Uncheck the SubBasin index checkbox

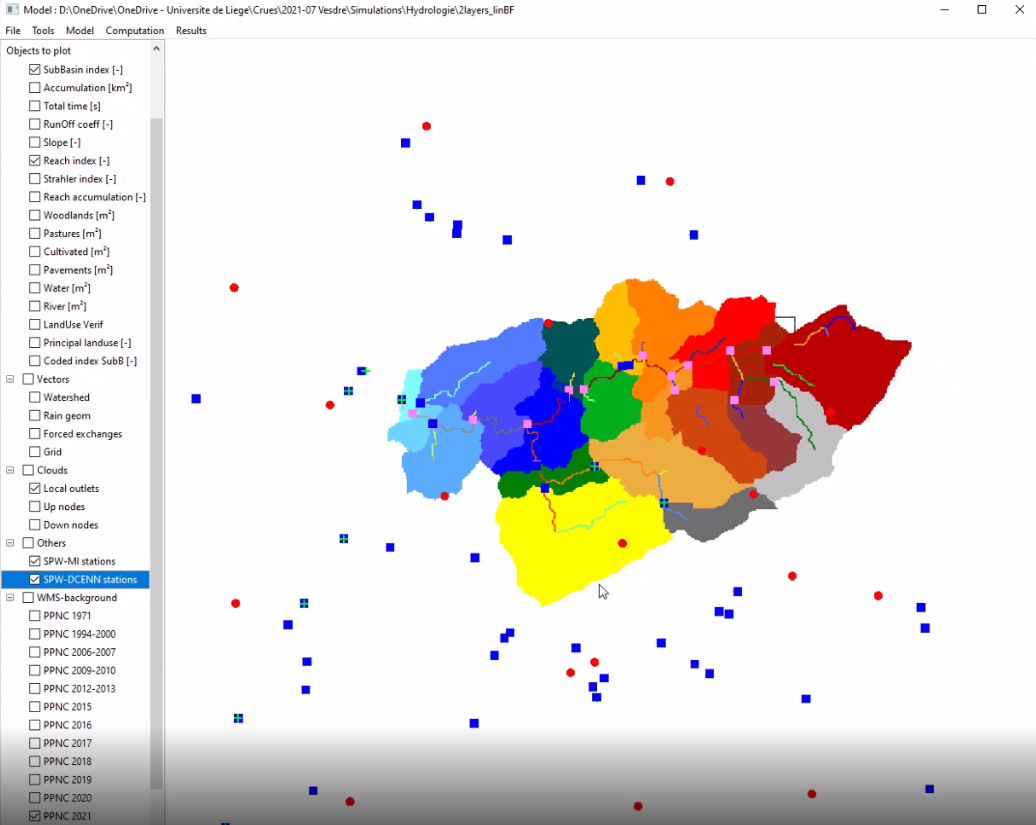click(35, 70)
